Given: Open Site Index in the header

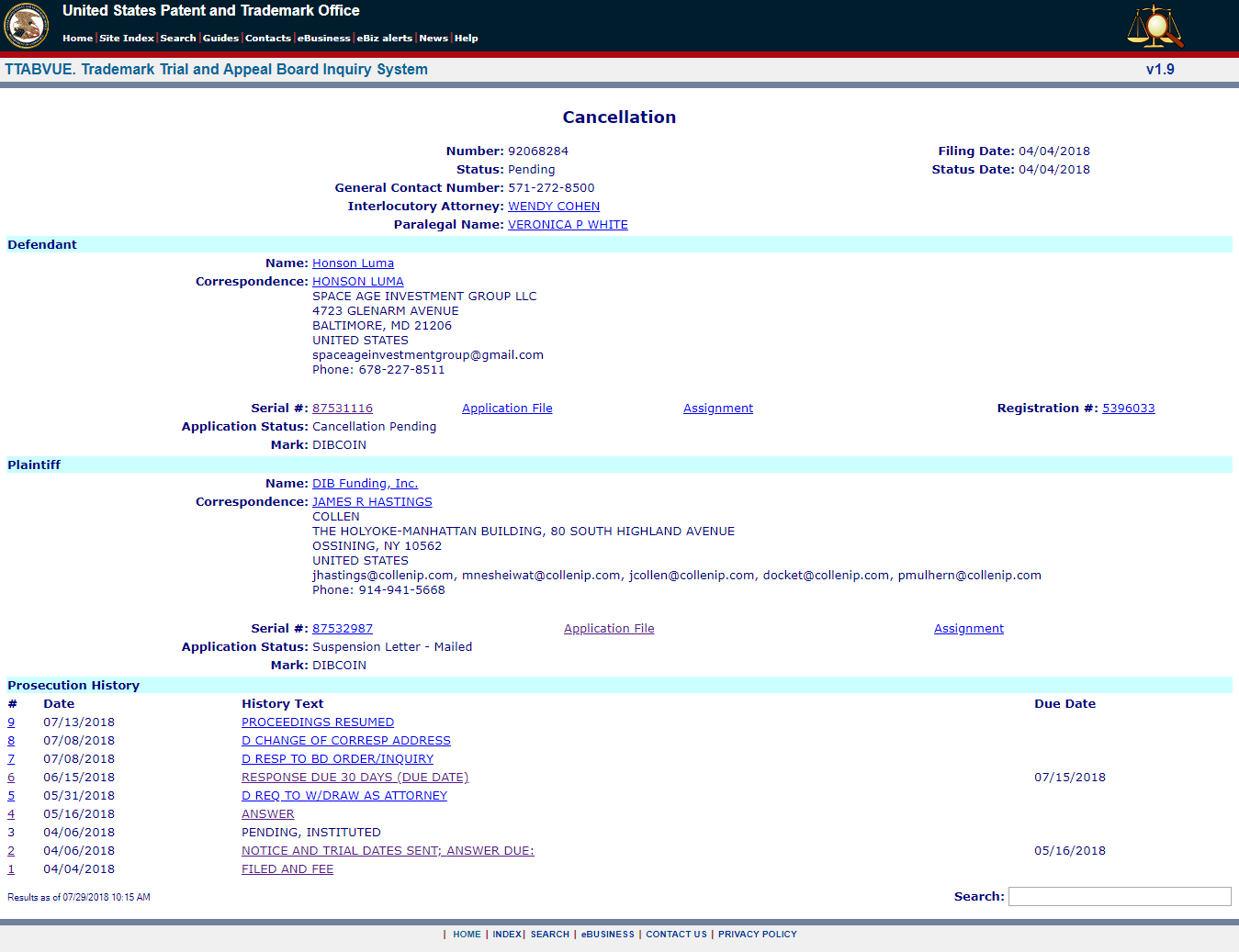Looking at the screenshot, I should point(127,39).
